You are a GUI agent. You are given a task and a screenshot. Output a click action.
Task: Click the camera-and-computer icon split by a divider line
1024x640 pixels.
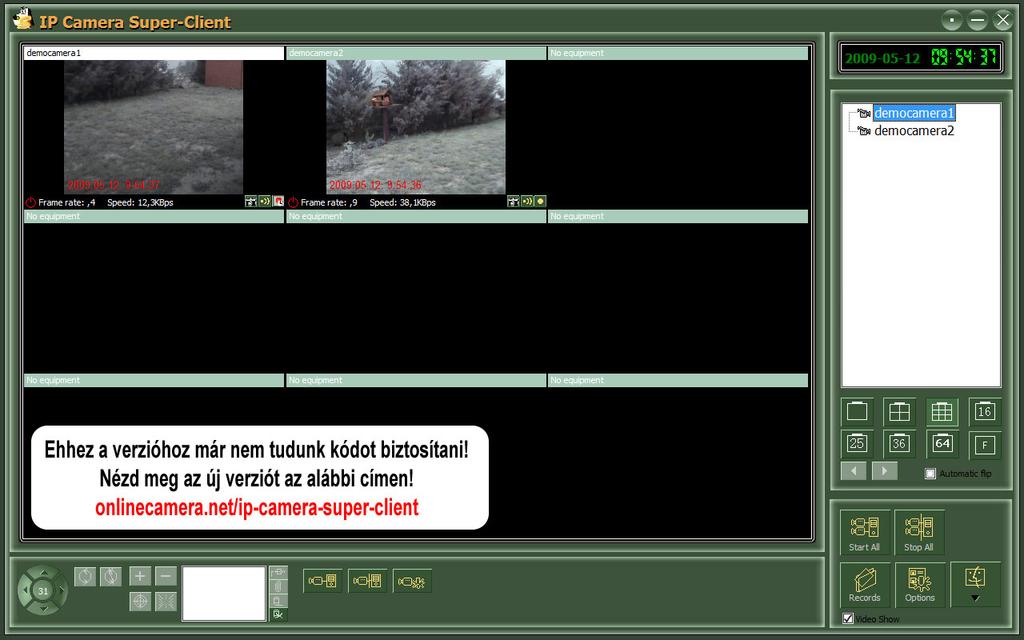point(367,581)
